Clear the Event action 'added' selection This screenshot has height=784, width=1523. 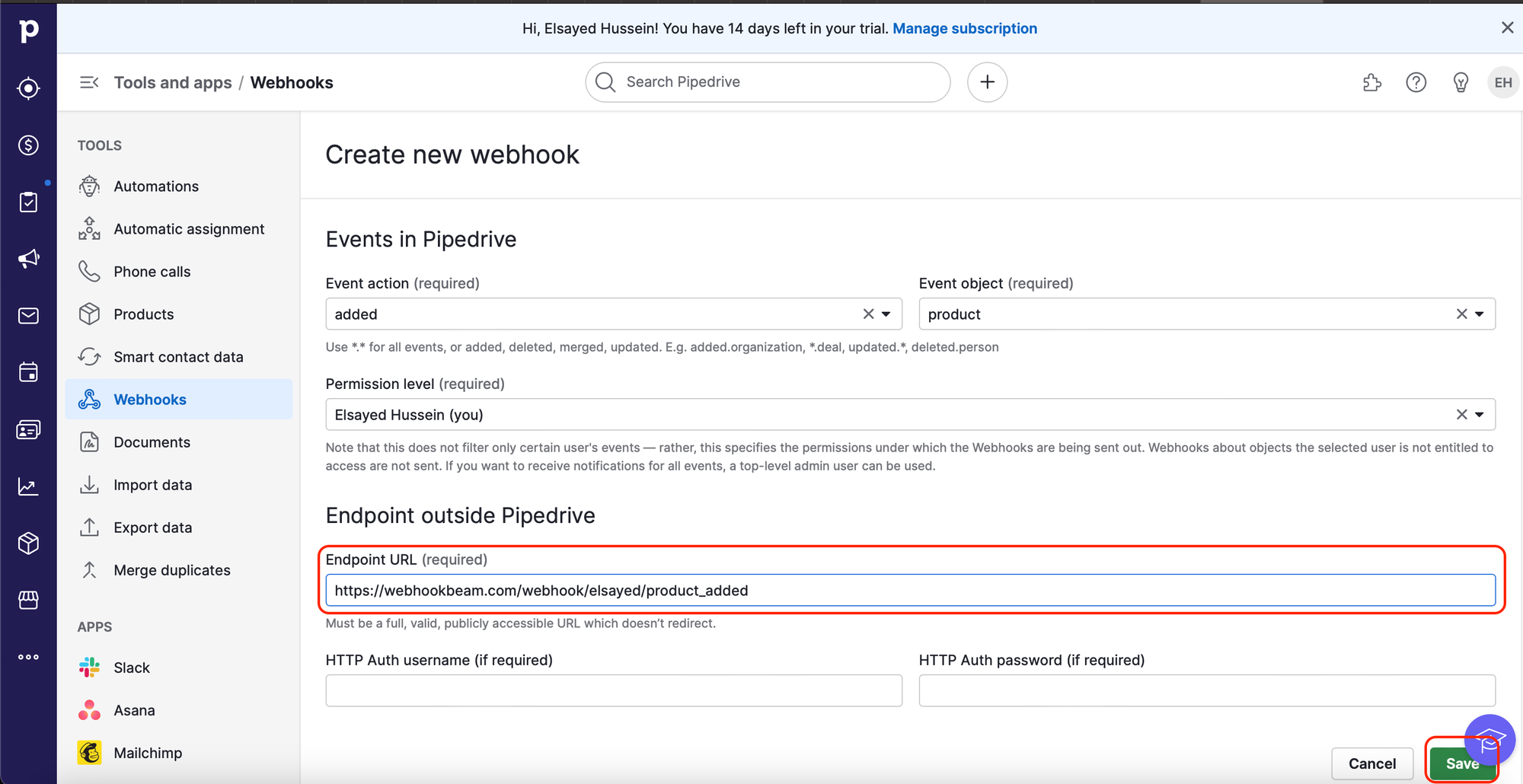point(868,314)
